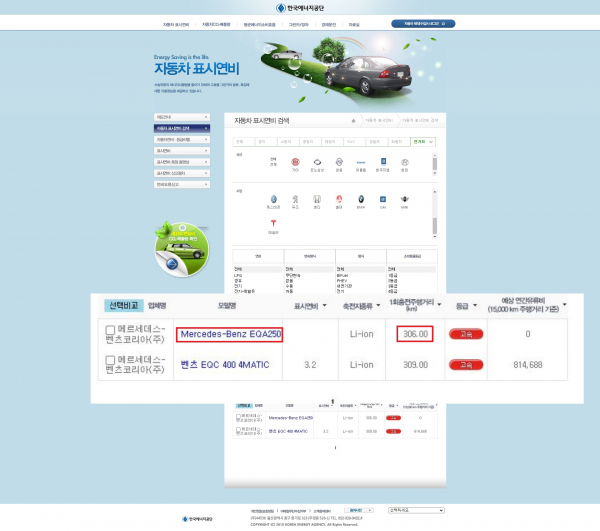Open the green car CO2 emissions badge
This screenshot has width=600, height=531.
pos(182,249)
